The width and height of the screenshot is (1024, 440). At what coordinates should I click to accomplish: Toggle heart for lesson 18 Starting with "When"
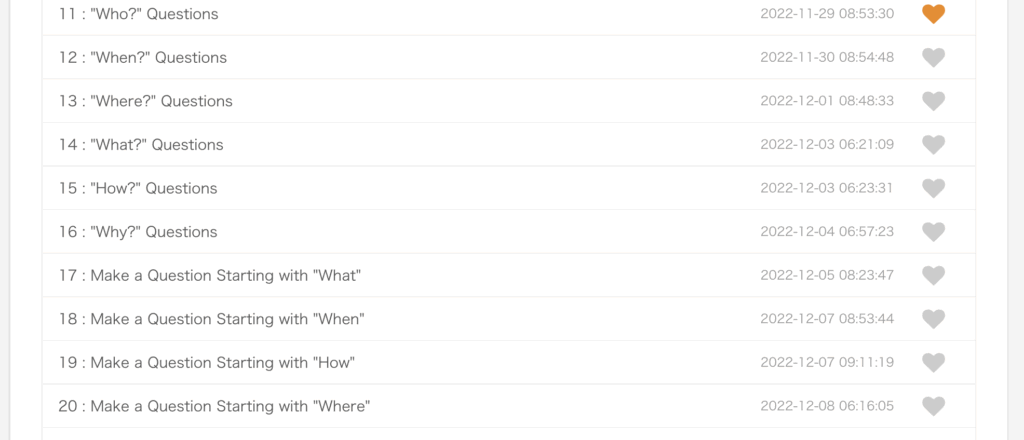point(933,319)
